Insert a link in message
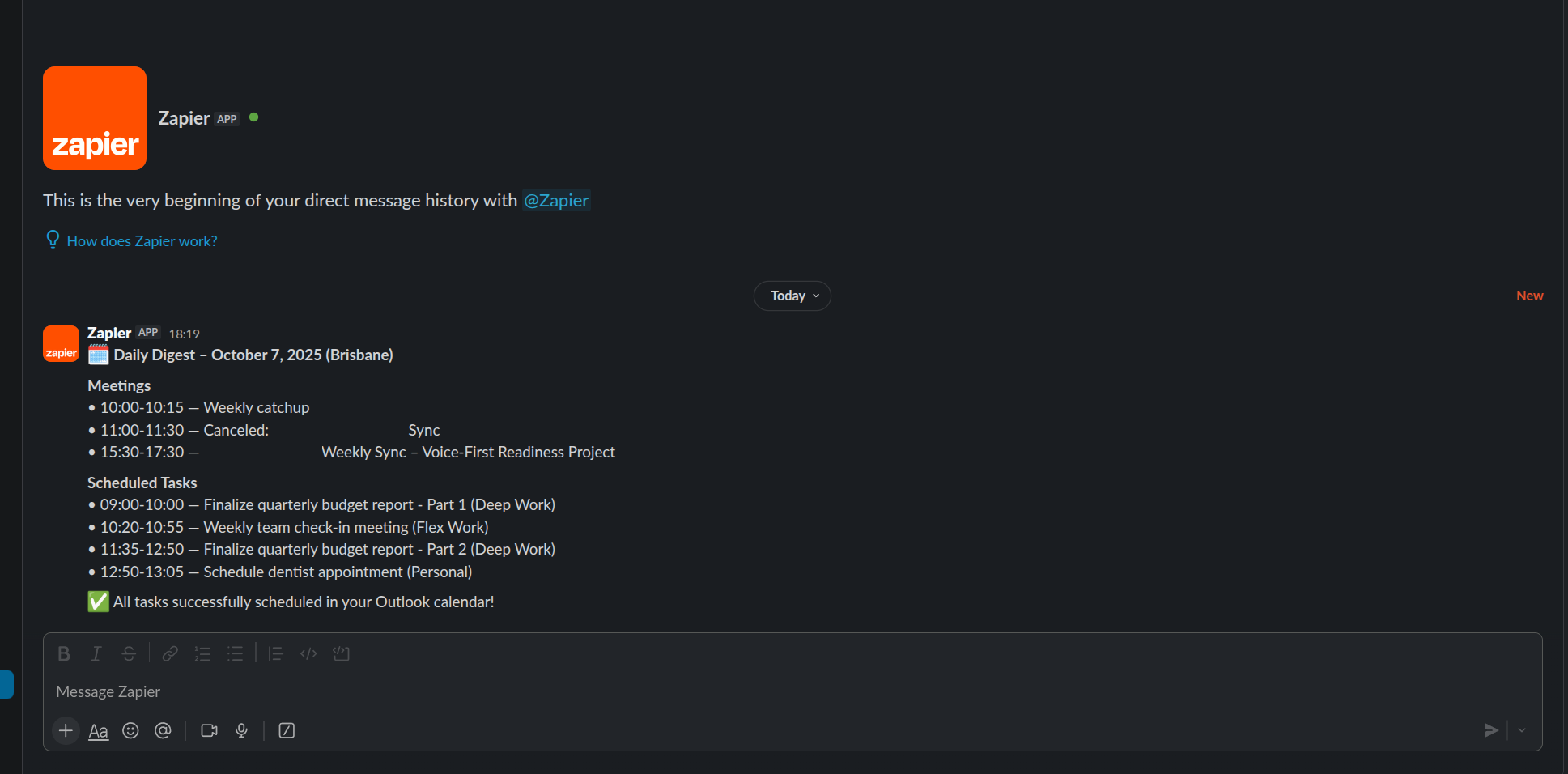This screenshot has height=774, width=1568. tap(170, 653)
